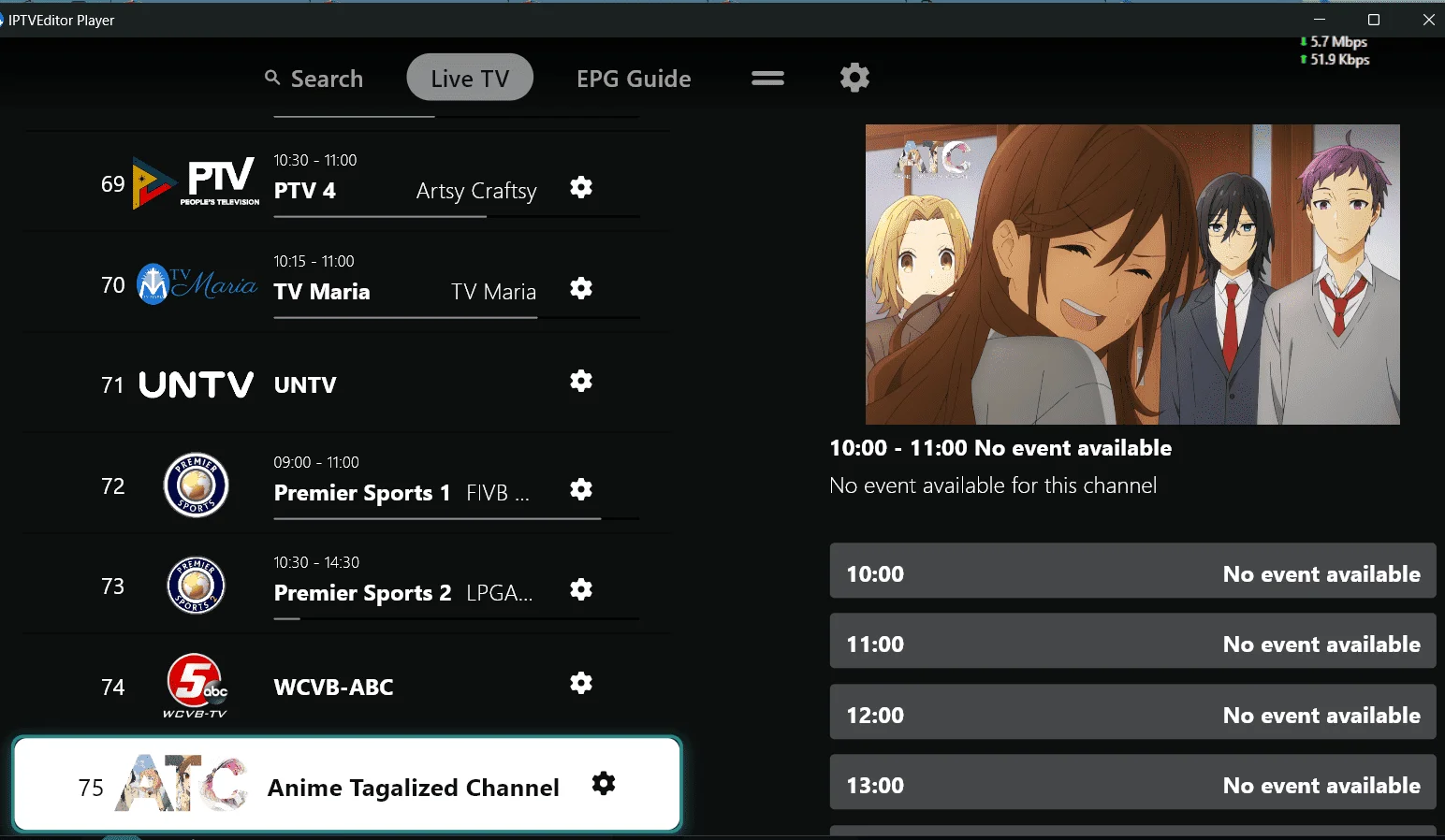Image resolution: width=1445 pixels, height=840 pixels.
Task: Open settings gear for WCVB-ABC
Action: pyautogui.click(x=581, y=683)
